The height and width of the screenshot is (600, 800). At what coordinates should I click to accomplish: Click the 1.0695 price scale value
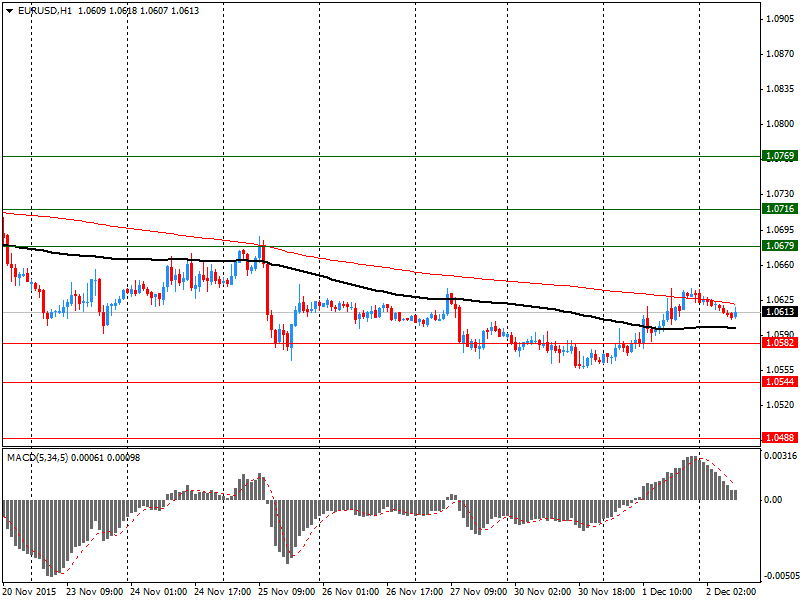[781, 230]
